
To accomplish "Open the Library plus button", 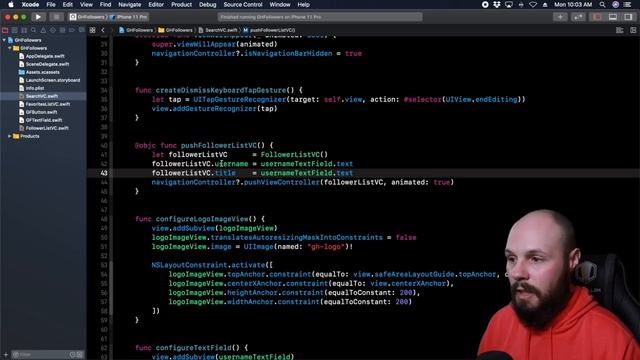I will pyautogui.click(x=560, y=17).
